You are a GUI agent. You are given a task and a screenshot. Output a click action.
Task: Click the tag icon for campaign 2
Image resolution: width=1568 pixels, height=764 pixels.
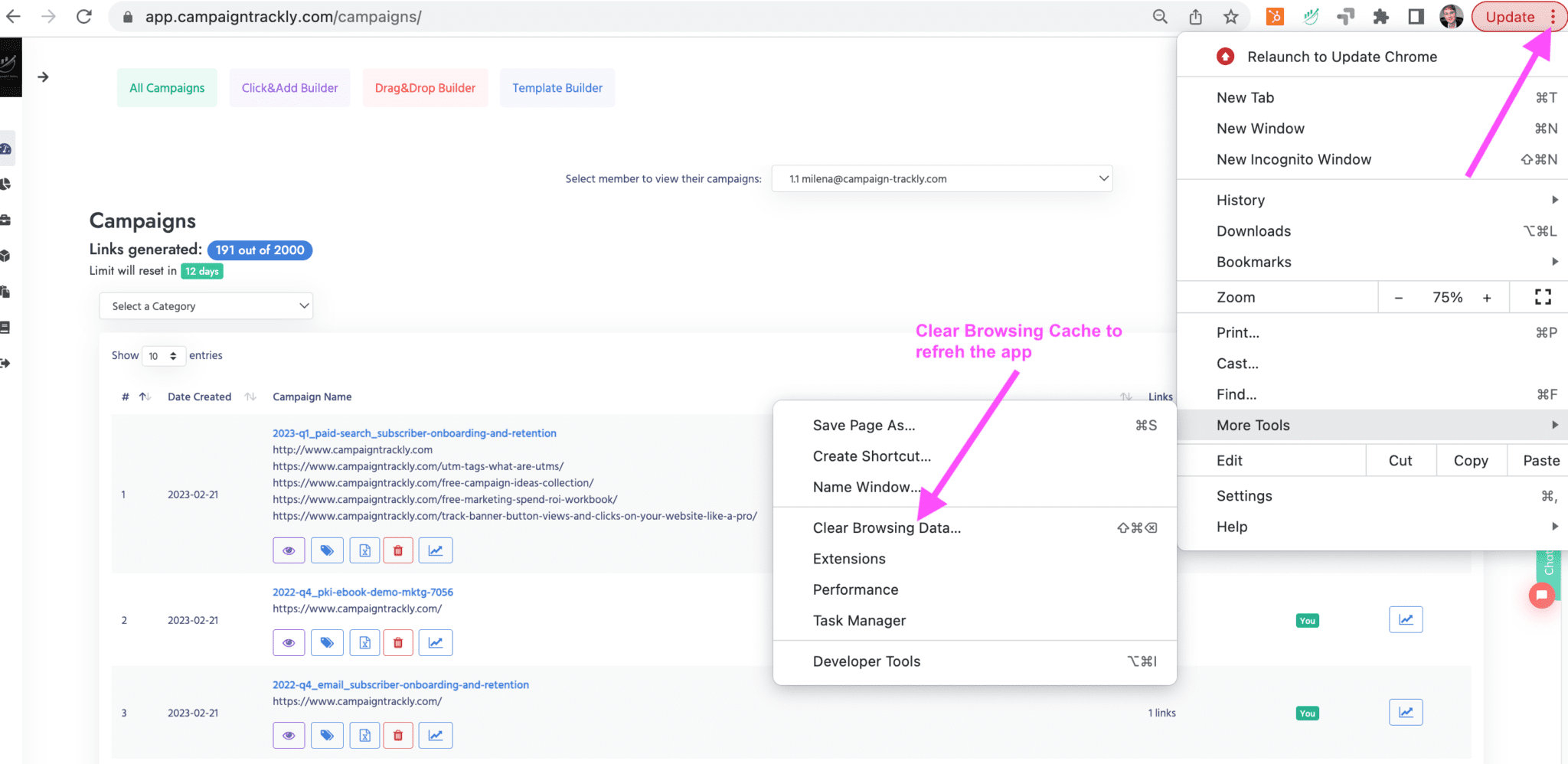[327, 643]
